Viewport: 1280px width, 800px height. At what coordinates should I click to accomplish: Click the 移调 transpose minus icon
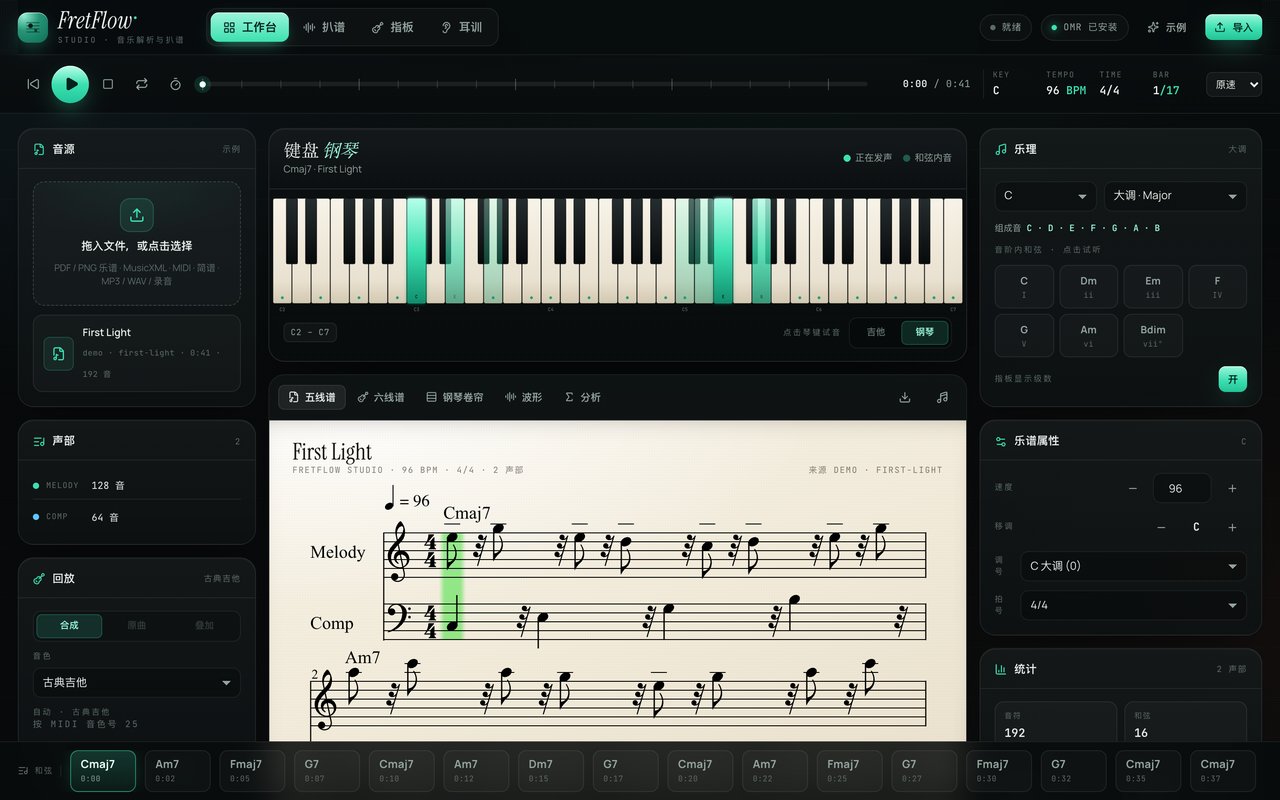pyautogui.click(x=1161, y=527)
